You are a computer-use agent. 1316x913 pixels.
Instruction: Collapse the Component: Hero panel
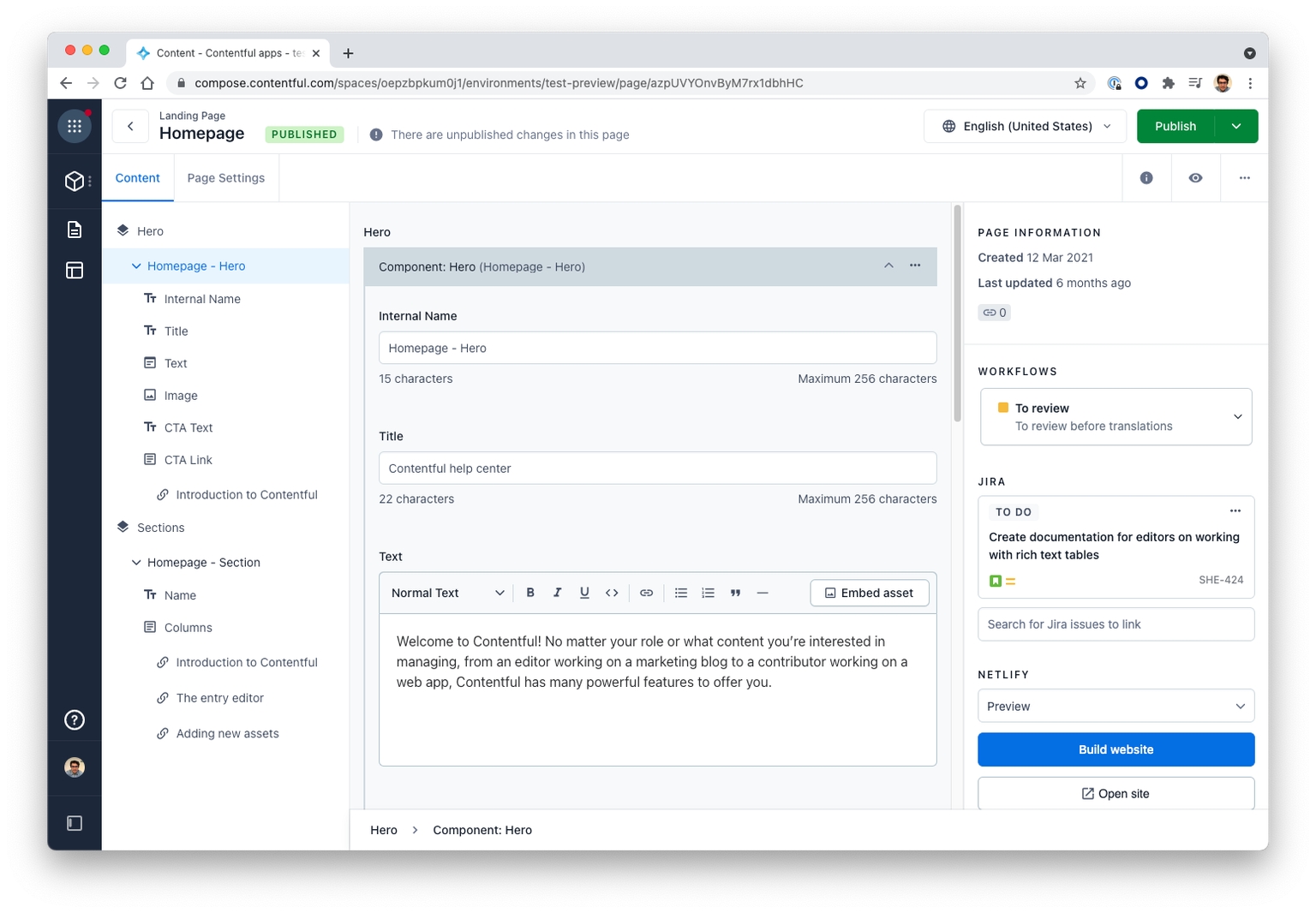[888, 266]
